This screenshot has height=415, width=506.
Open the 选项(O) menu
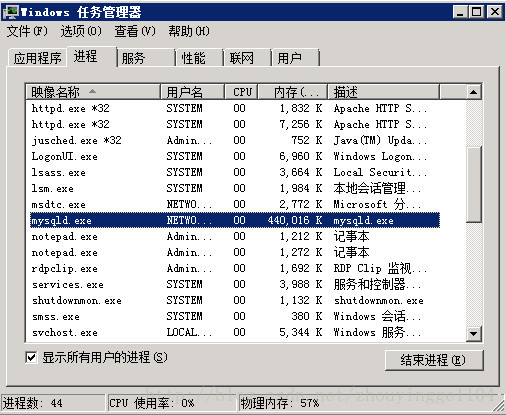pyautogui.click(x=81, y=31)
